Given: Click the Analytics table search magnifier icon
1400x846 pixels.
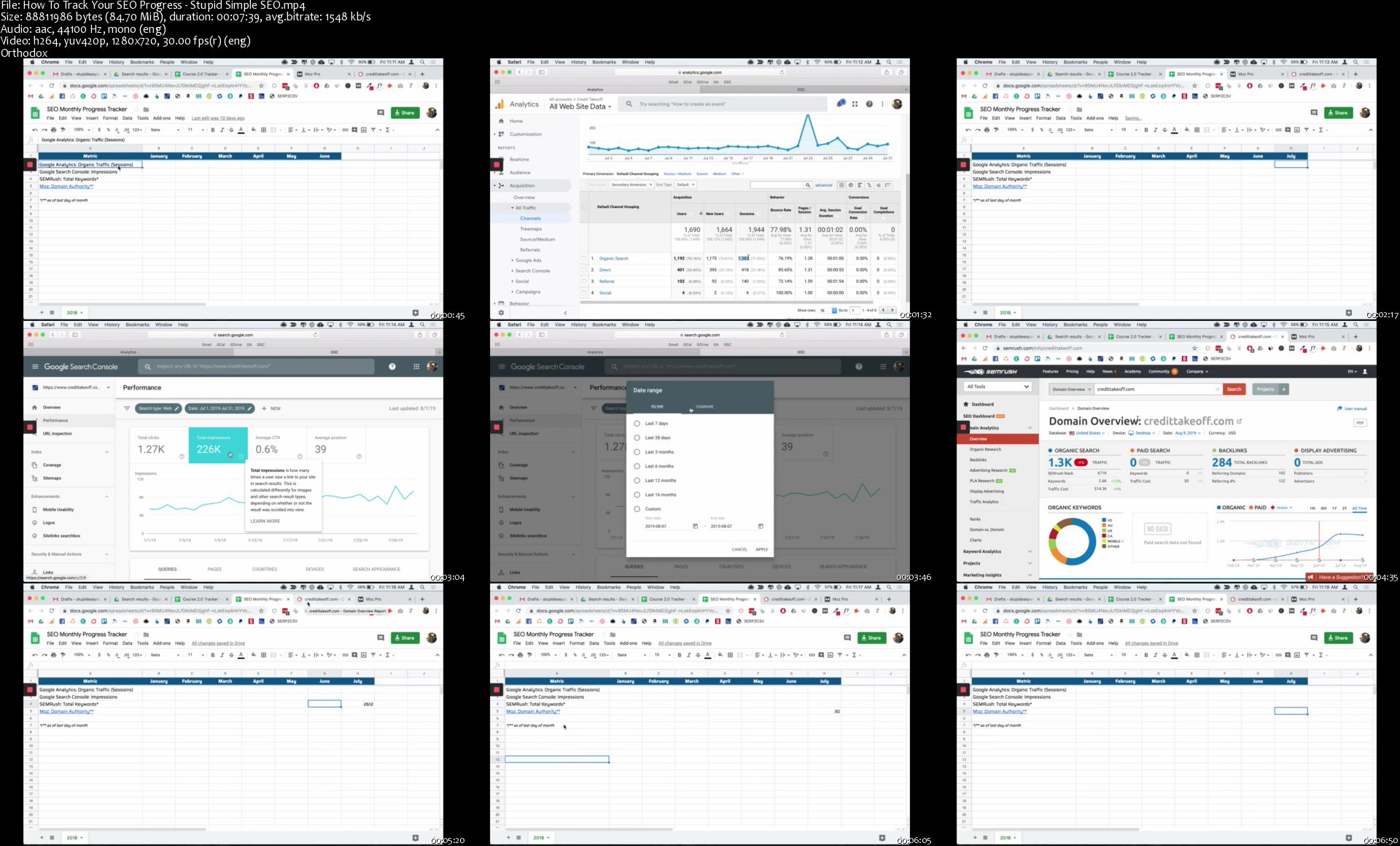Looking at the screenshot, I should coord(808,185).
